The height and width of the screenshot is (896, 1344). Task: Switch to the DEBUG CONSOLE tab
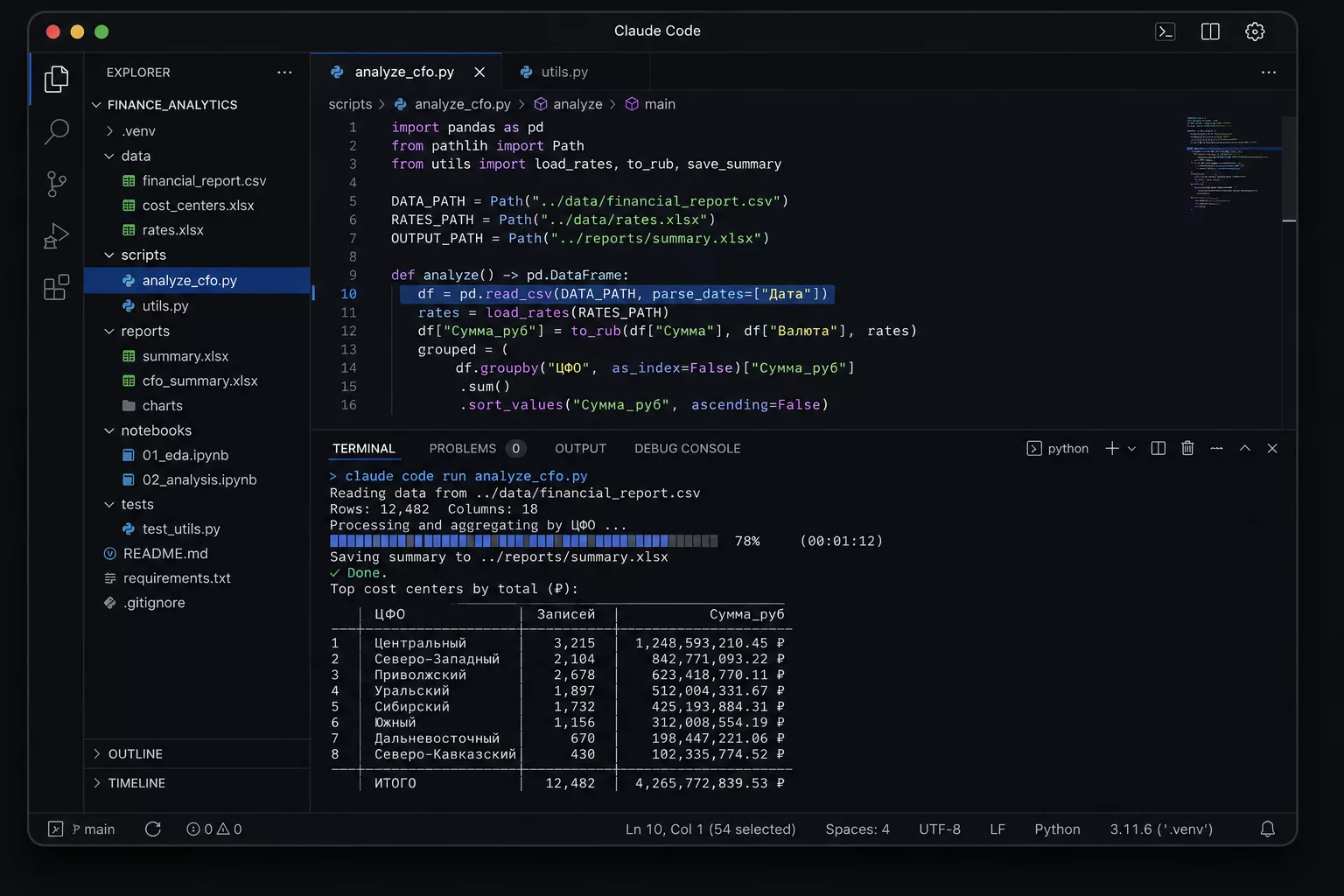tap(687, 448)
